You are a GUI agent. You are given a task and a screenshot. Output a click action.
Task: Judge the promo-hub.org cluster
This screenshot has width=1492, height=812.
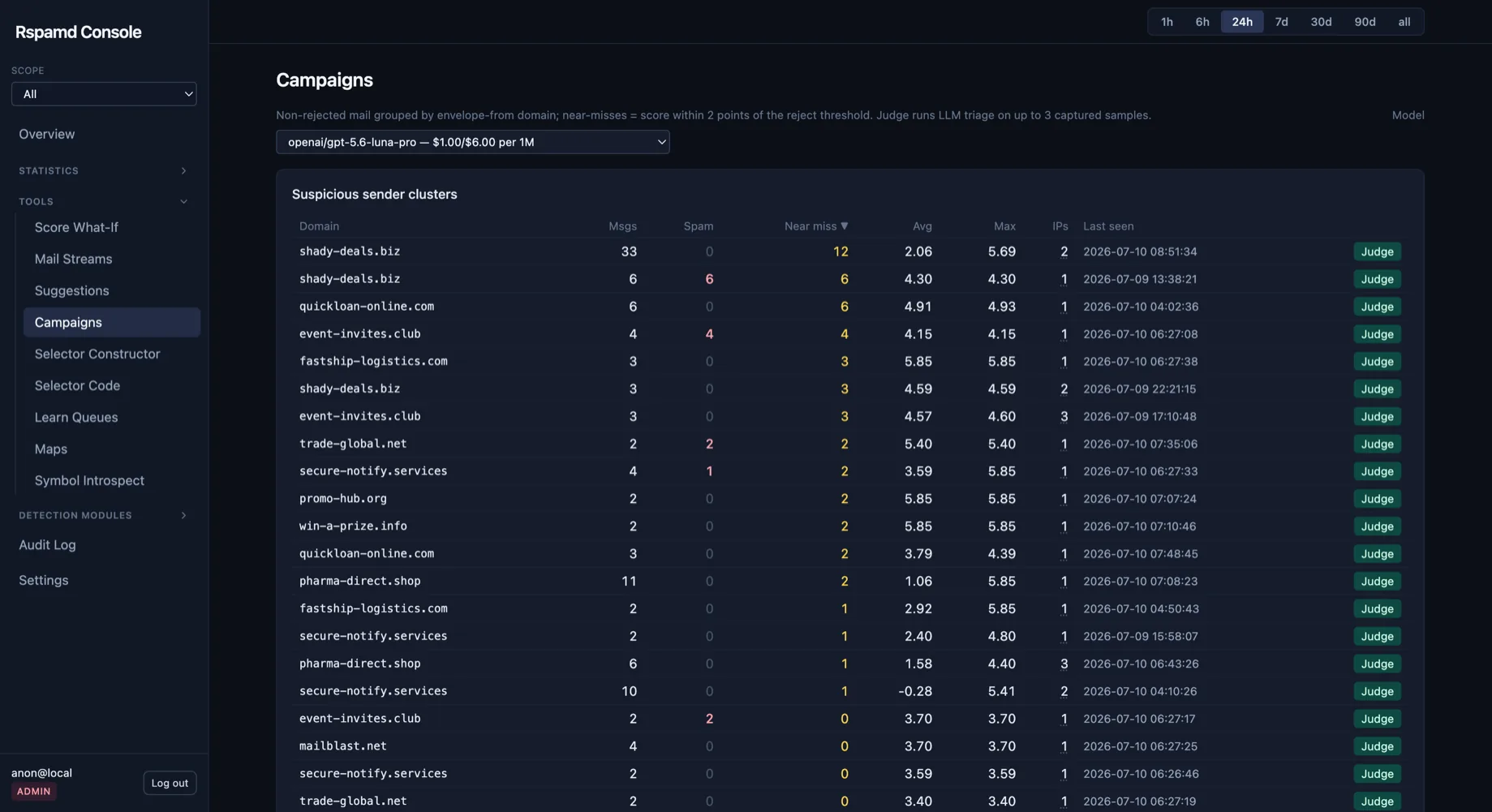tap(1377, 500)
